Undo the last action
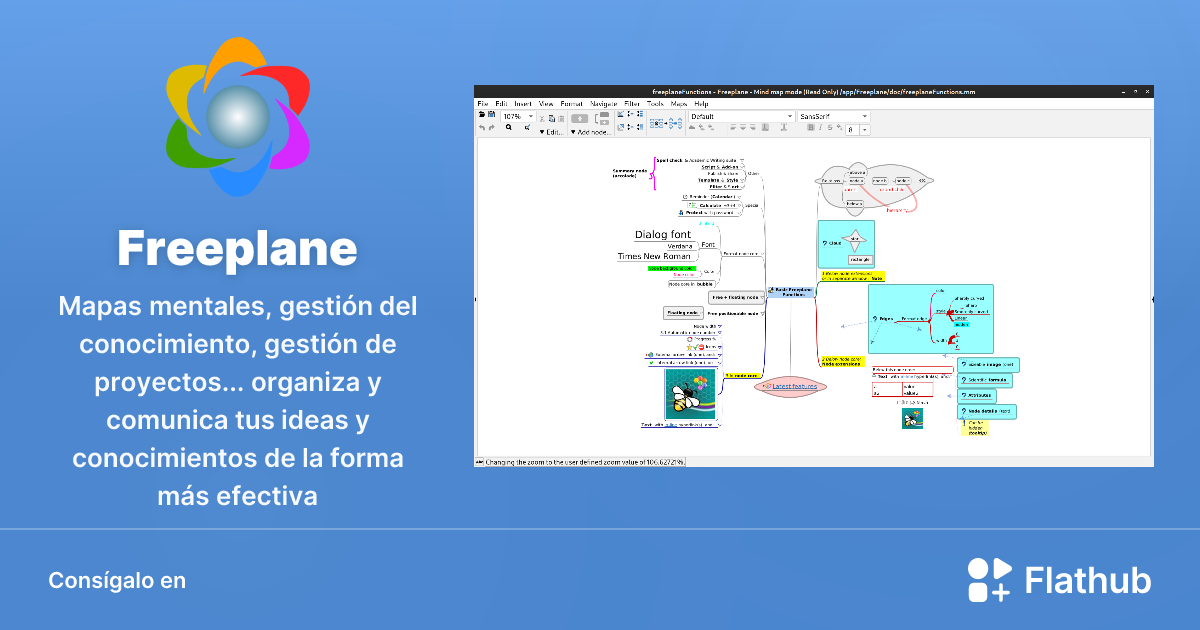The image size is (1200, 630). (481, 128)
